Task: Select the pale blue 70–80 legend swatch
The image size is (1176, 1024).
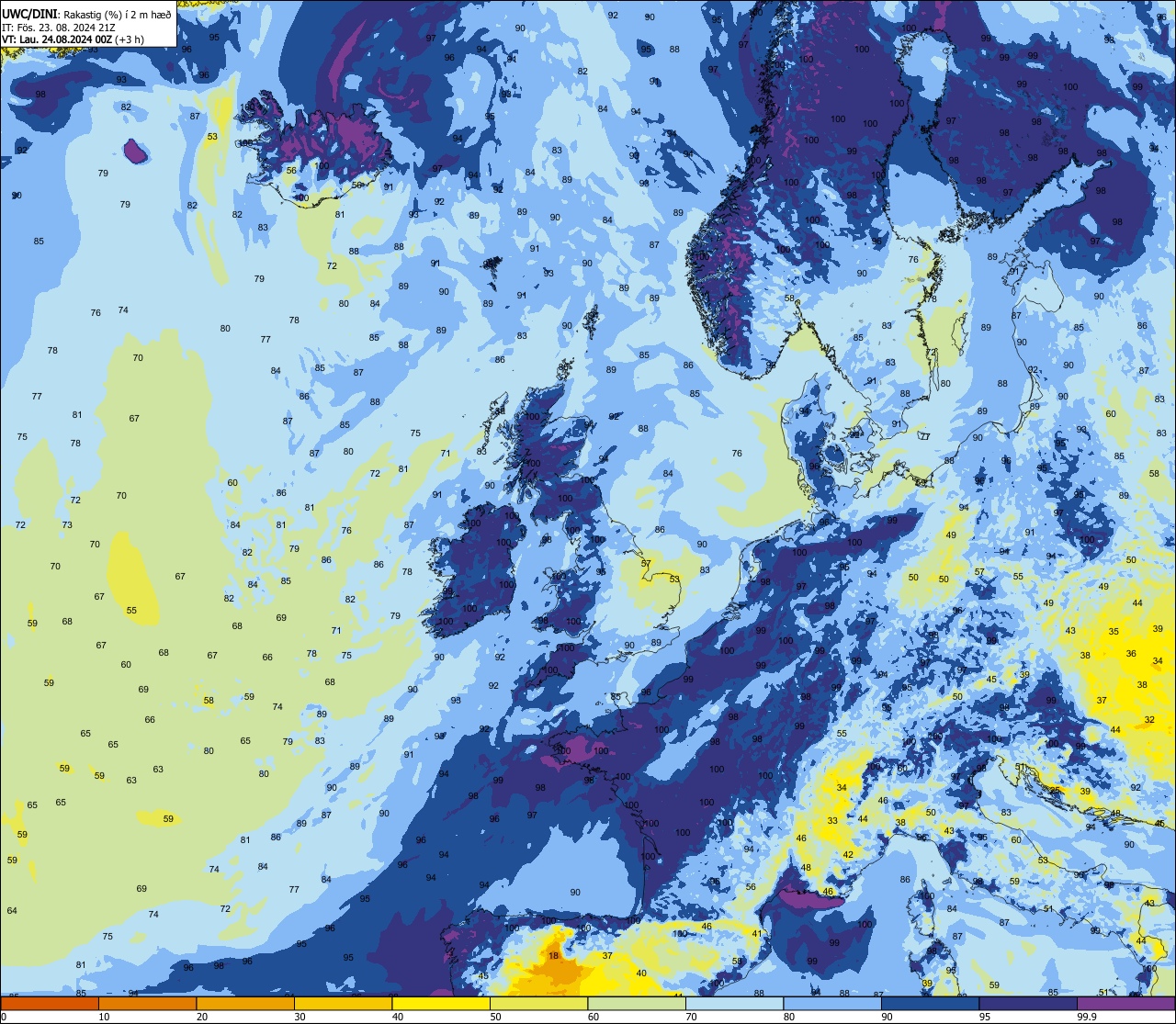Action: [x=734, y=1003]
